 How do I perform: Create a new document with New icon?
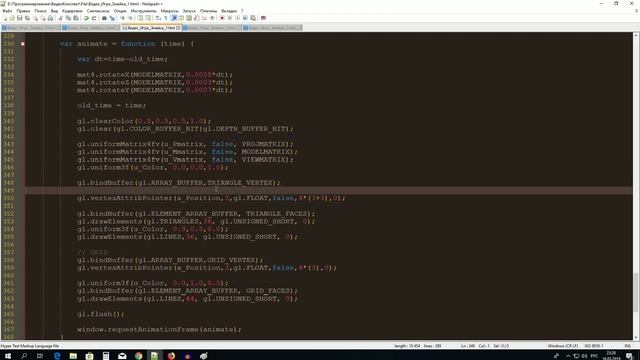point(5,18)
